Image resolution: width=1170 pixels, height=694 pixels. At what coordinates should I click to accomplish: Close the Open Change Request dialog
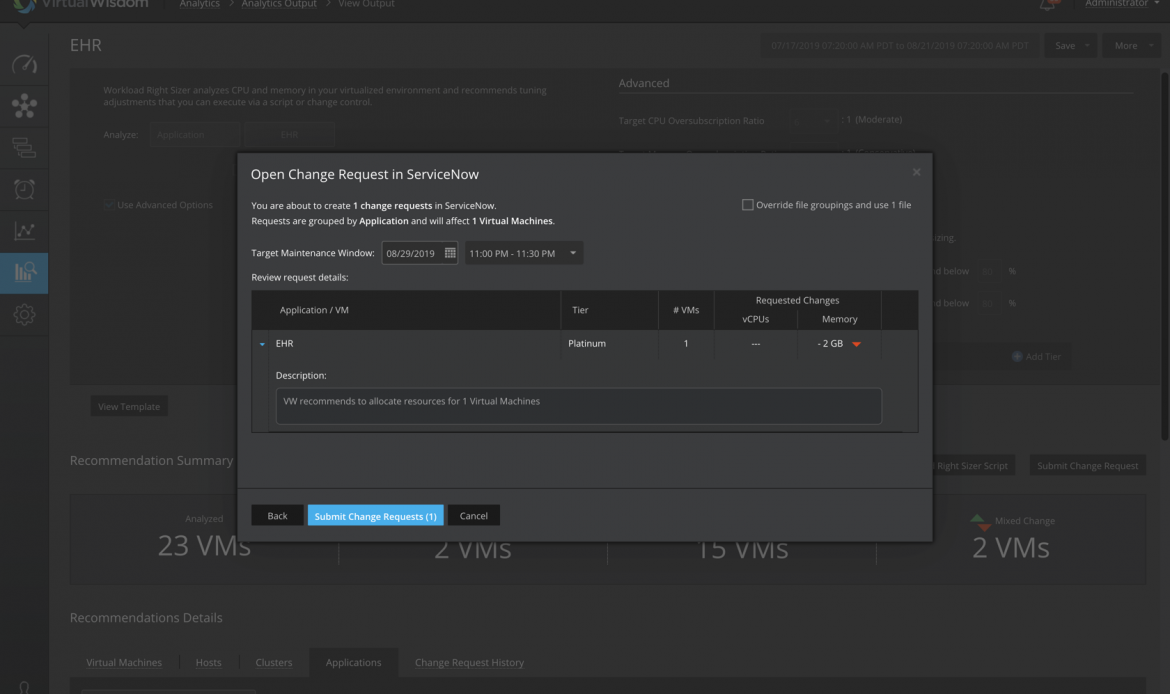point(917,173)
